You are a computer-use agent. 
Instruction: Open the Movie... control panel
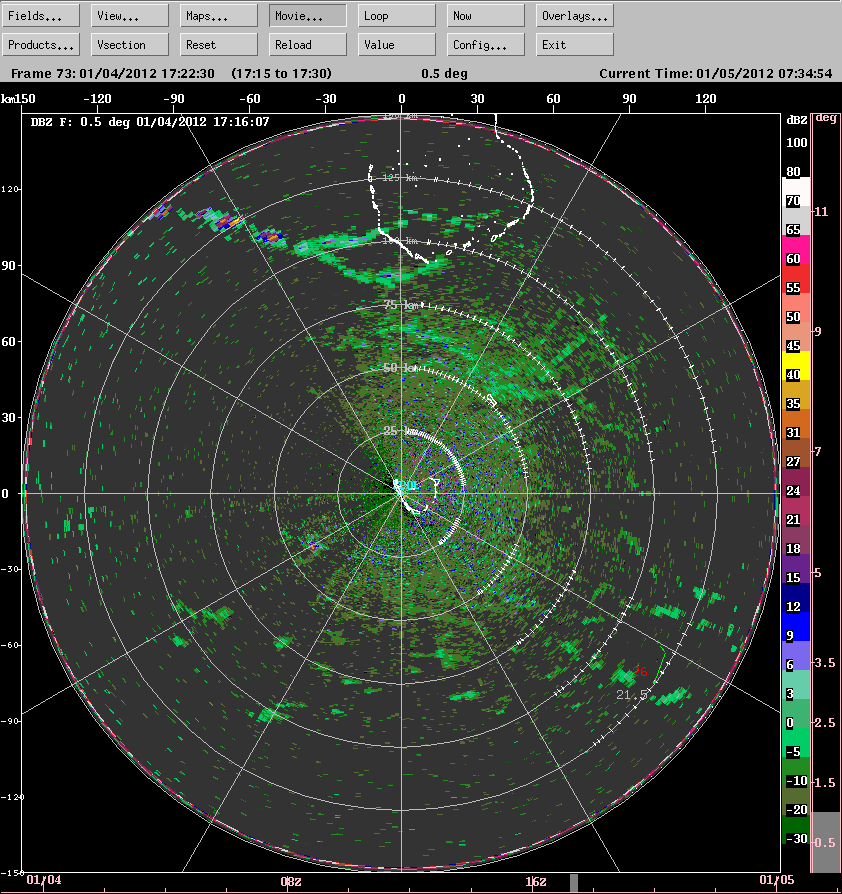click(x=307, y=16)
